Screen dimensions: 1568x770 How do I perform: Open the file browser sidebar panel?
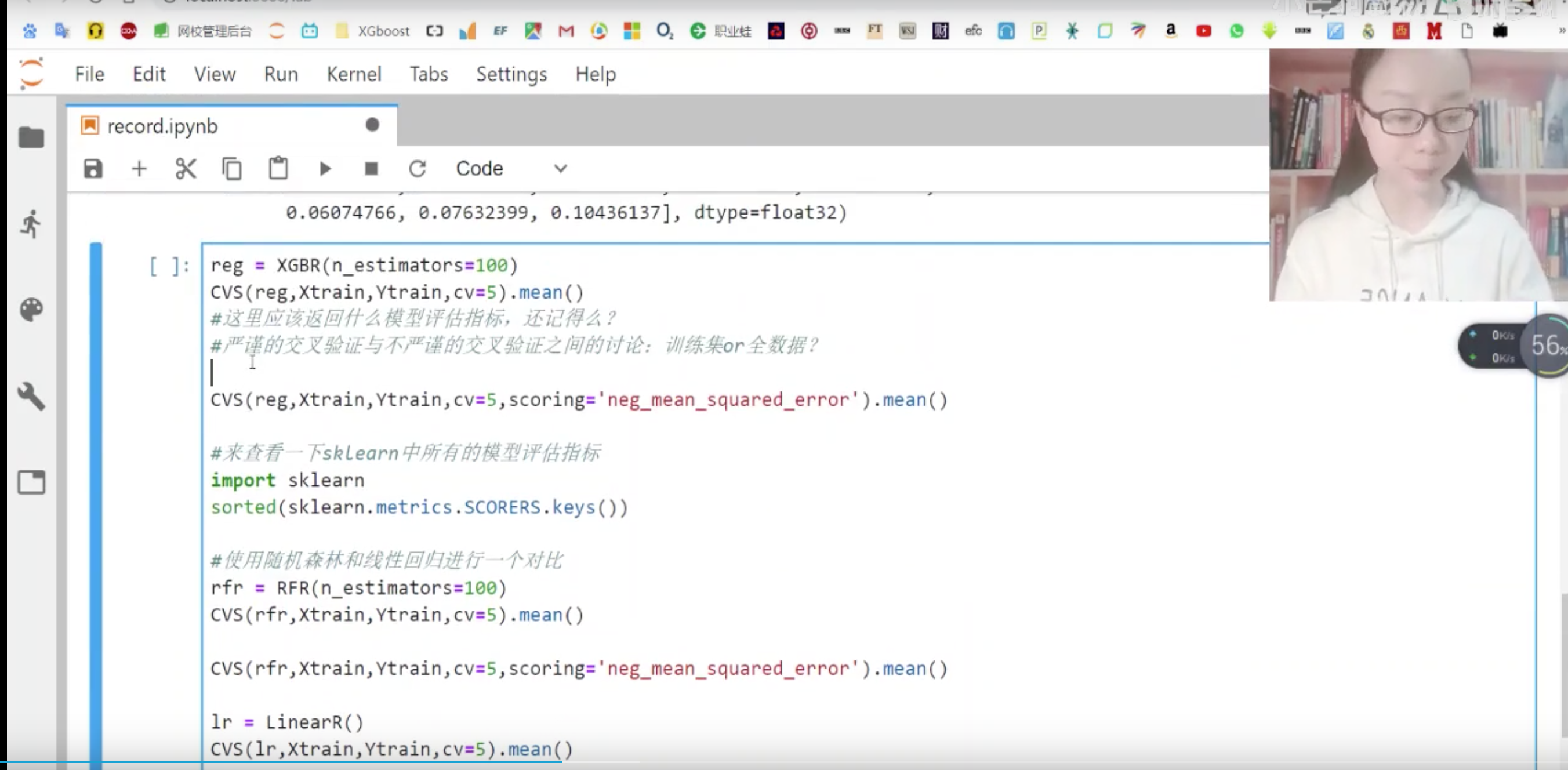pyautogui.click(x=31, y=137)
